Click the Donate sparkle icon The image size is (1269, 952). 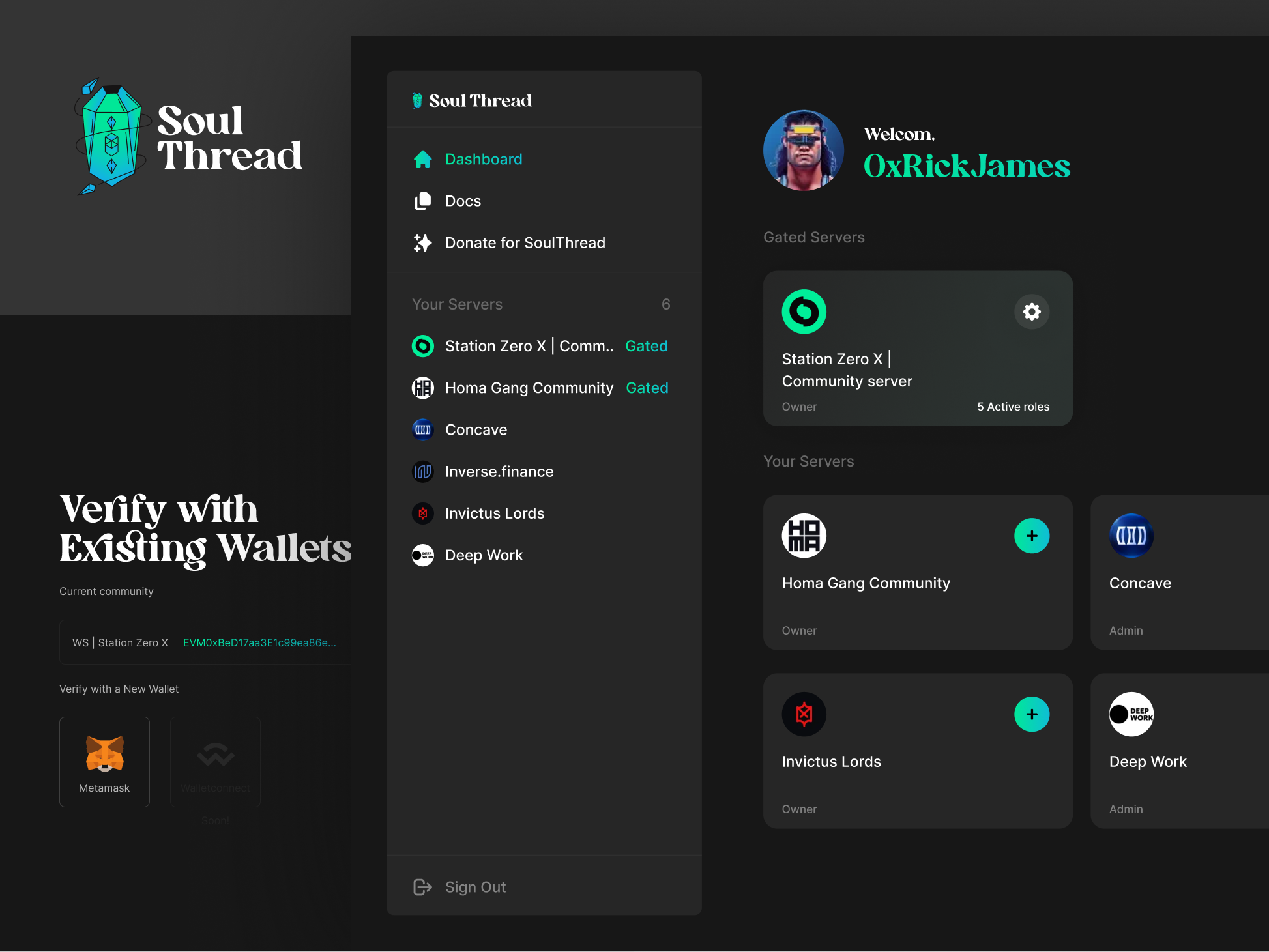tap(423, 242)
